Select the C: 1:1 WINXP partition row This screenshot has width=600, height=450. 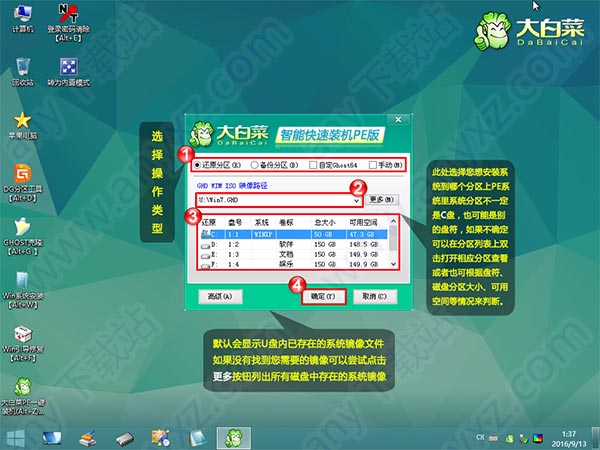pos(294,234)
